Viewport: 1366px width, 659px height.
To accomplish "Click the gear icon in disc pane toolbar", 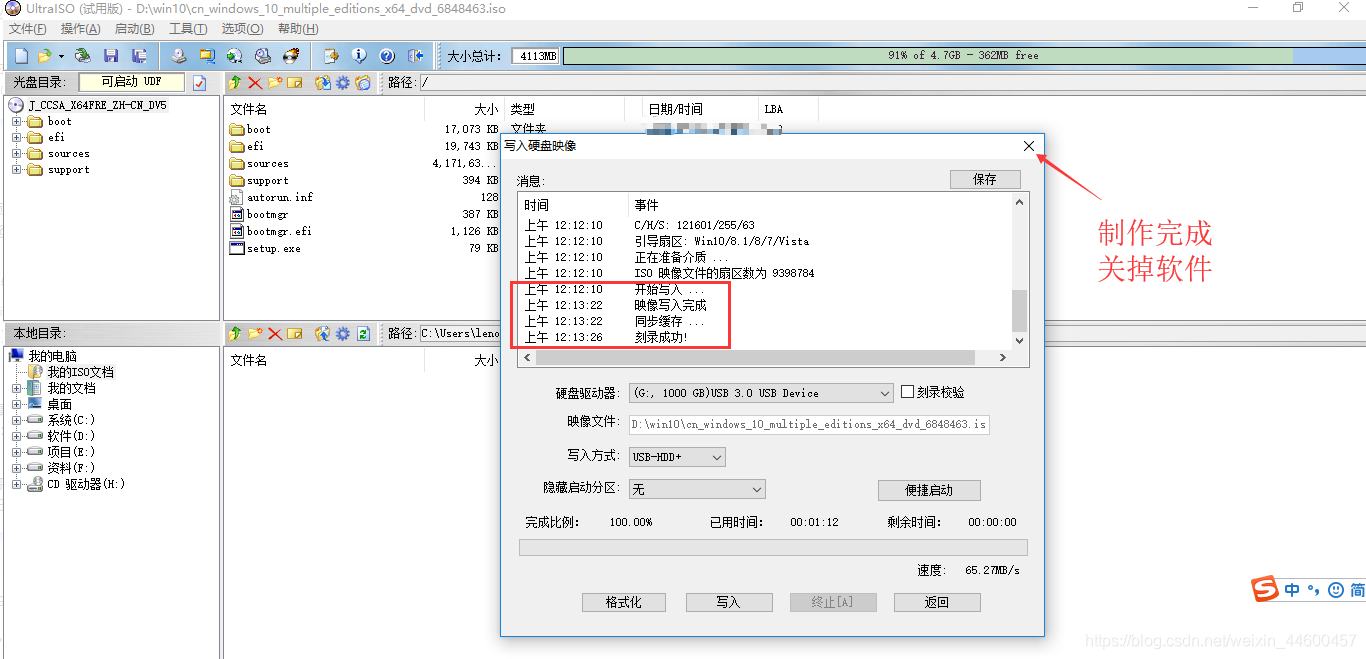I will point(342,83).
